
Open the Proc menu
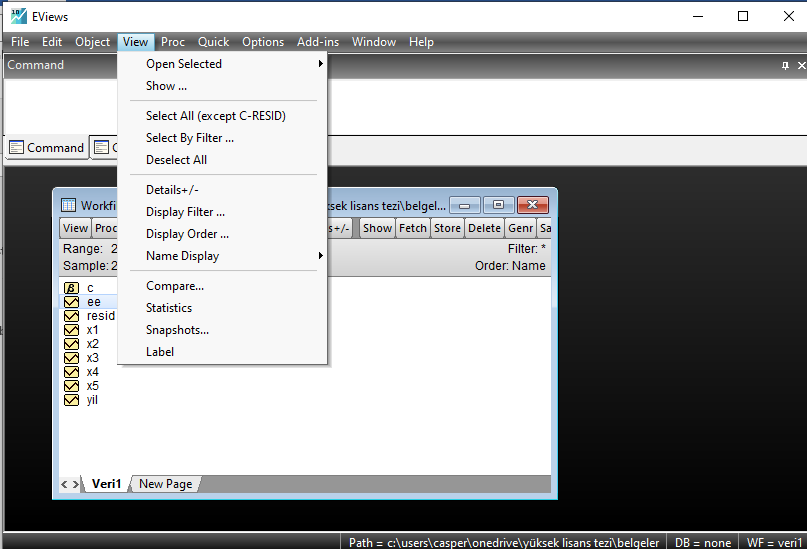click(173, 42)
